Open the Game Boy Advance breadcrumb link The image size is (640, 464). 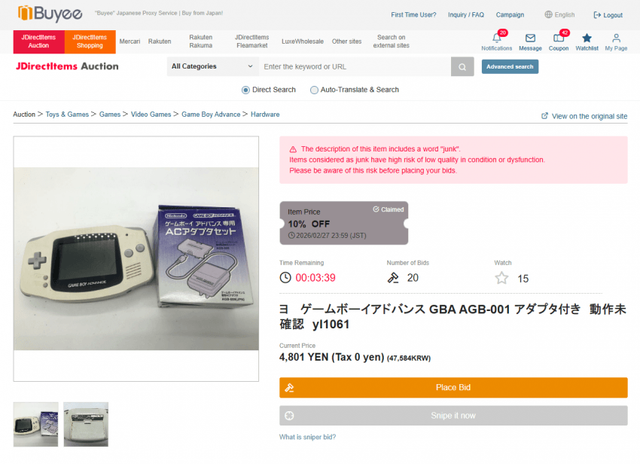point(211,115)
